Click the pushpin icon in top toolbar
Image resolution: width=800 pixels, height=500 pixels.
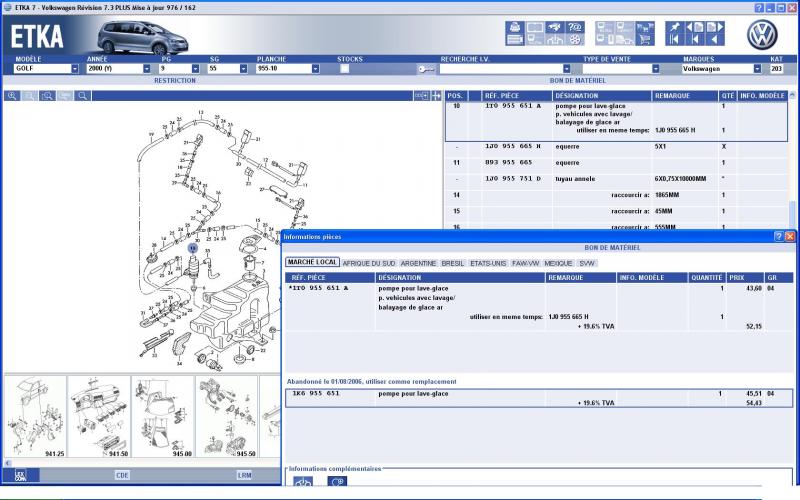point(674,27)
